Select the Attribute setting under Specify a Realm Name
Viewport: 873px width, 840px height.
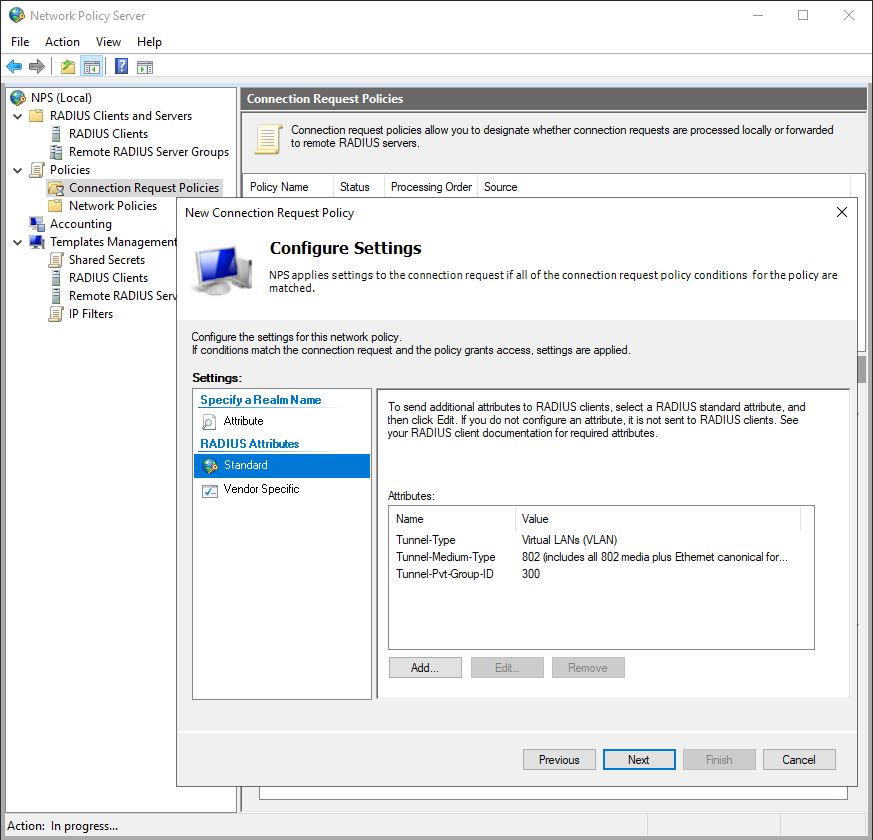pyautogui.click(x=282, y=421)
